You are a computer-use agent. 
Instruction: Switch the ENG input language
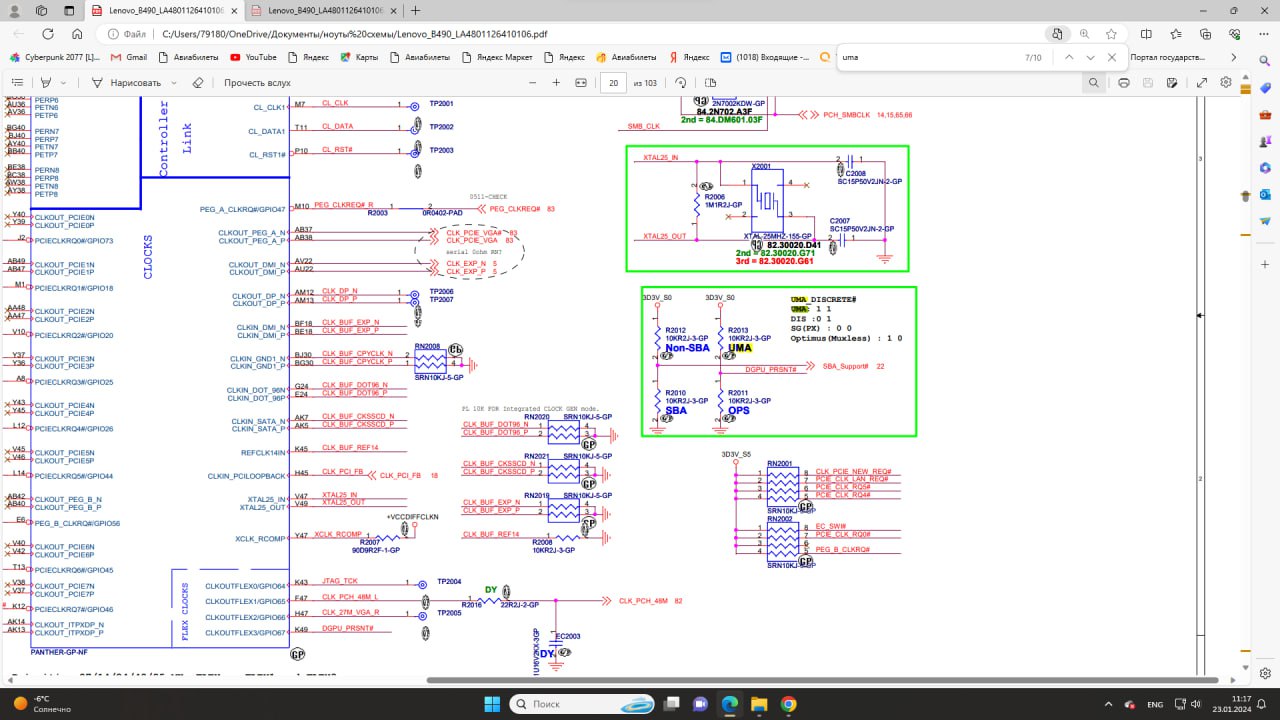[1155, 704]
